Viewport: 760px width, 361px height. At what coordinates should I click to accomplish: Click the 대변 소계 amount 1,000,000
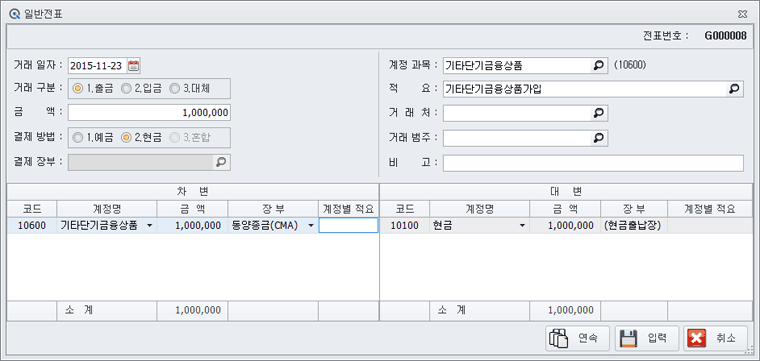click(565, 311)
